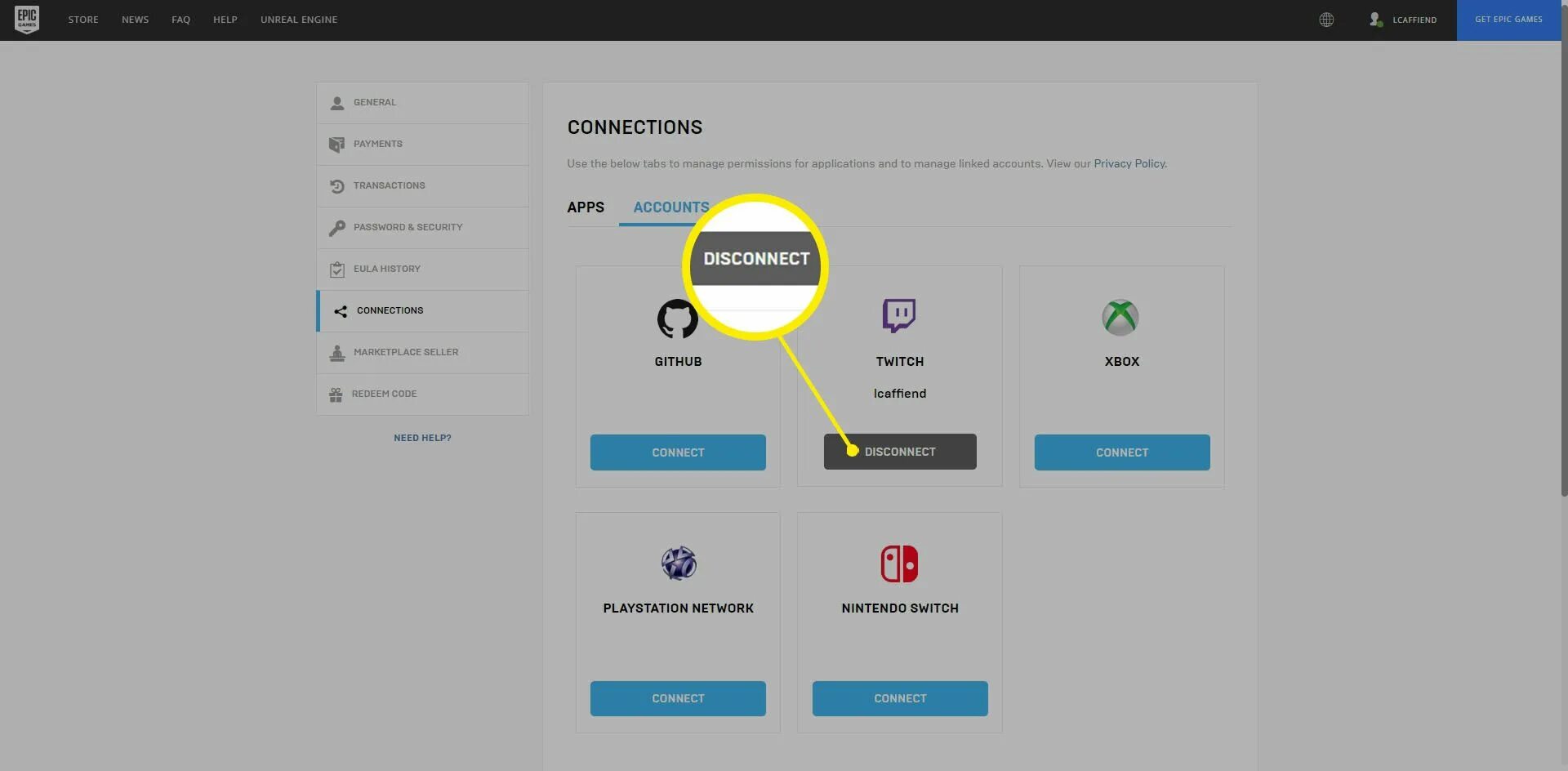Click the Transactions history icon
Screen dimensions: 1568x771
[x=336, y=186]
